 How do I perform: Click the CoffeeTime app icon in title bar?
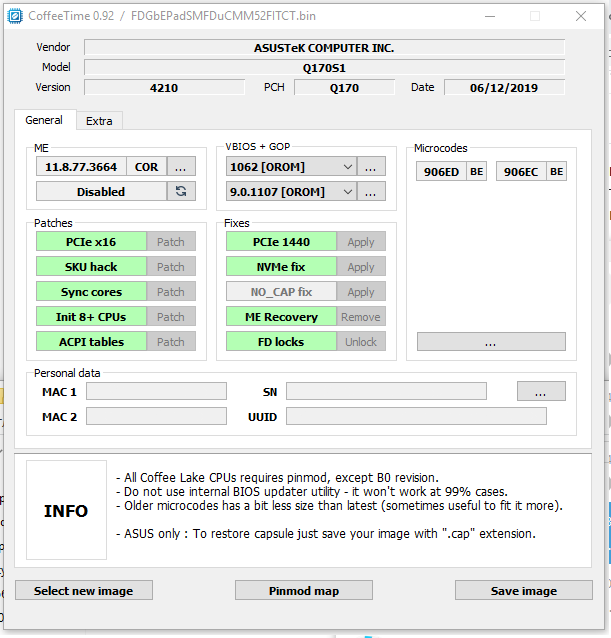point(15,16)
